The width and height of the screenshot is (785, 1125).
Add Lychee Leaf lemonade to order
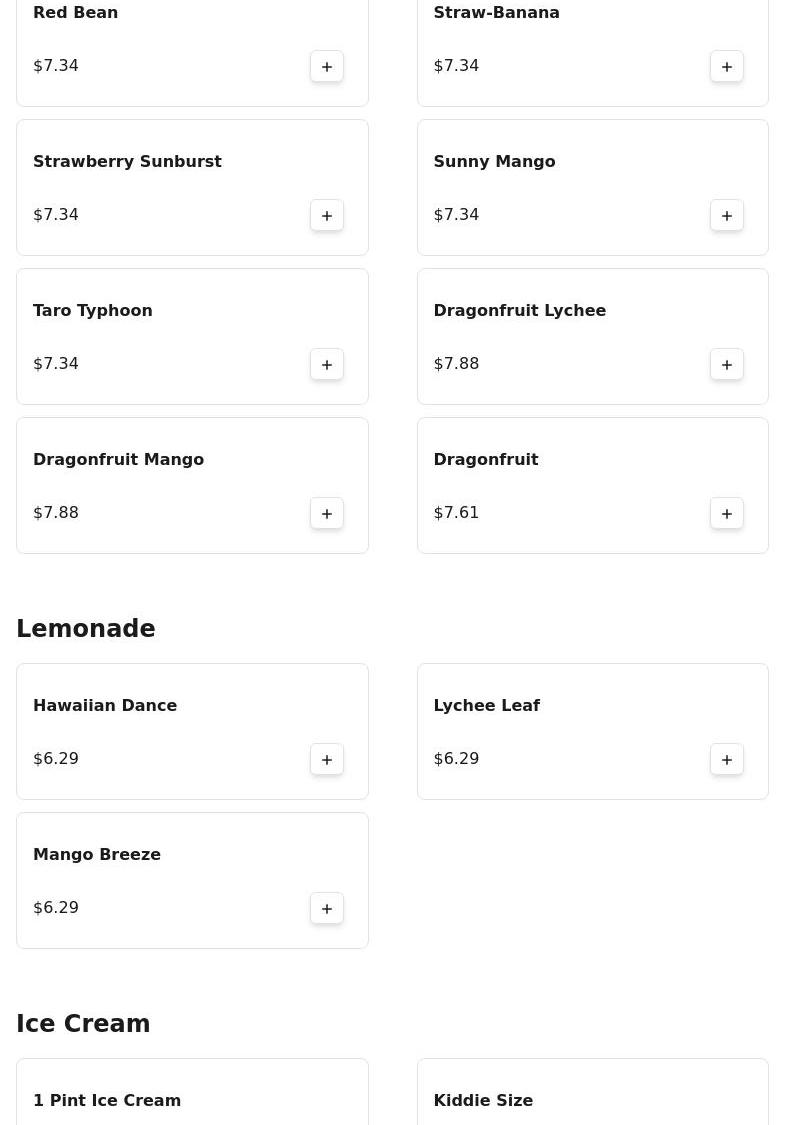[x=726, y=759]
